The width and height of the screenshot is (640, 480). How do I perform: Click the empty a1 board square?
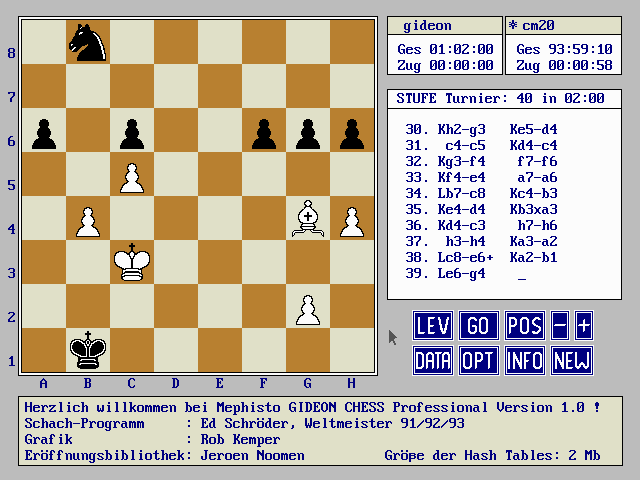pos(44,350)
